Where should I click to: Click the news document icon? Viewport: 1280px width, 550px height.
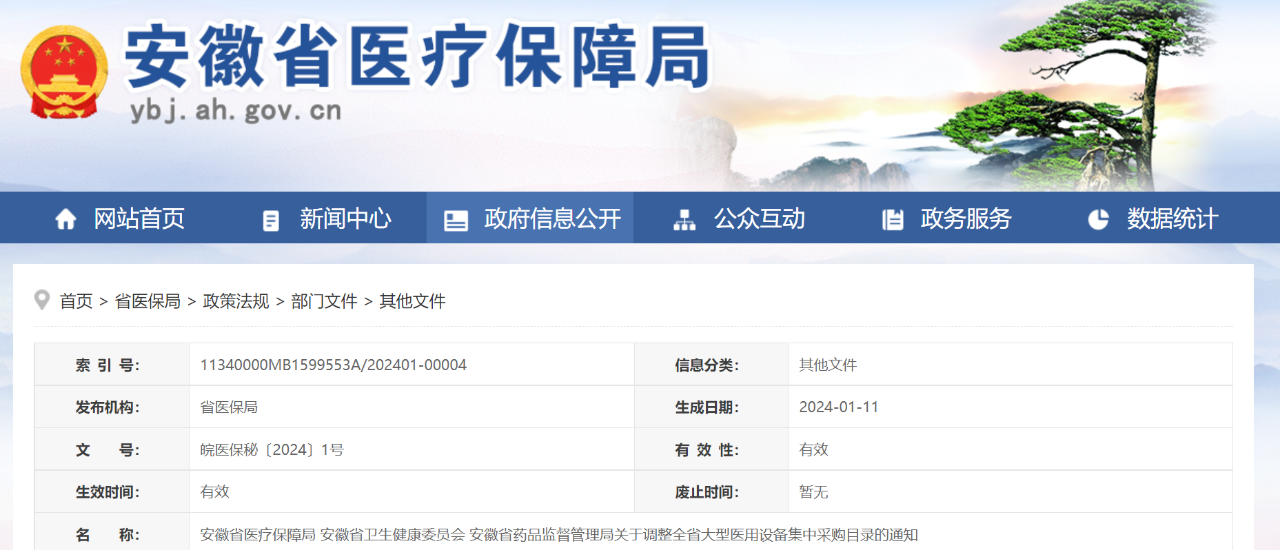271,220
